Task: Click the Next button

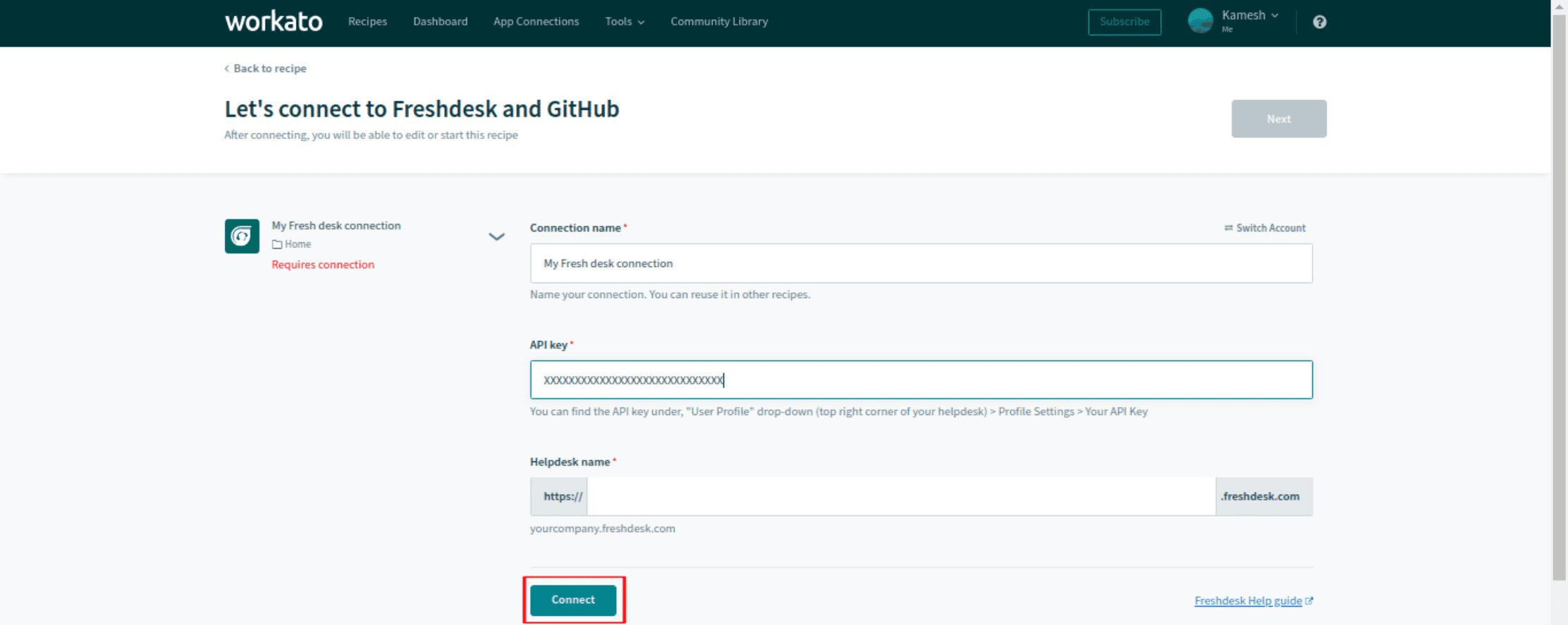Action: 1279,118
